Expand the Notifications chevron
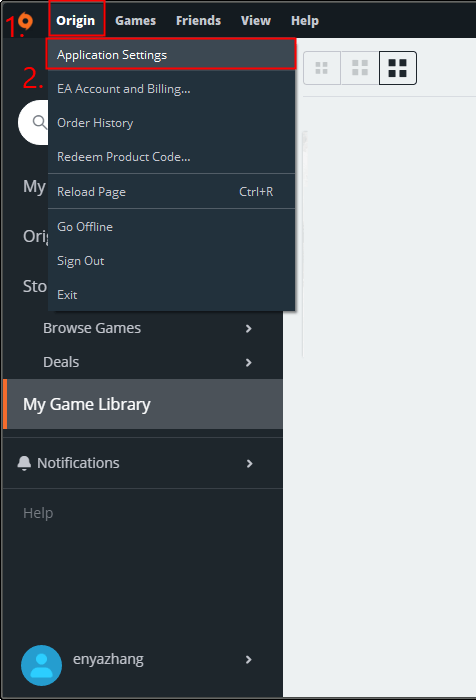 [249, 463]
